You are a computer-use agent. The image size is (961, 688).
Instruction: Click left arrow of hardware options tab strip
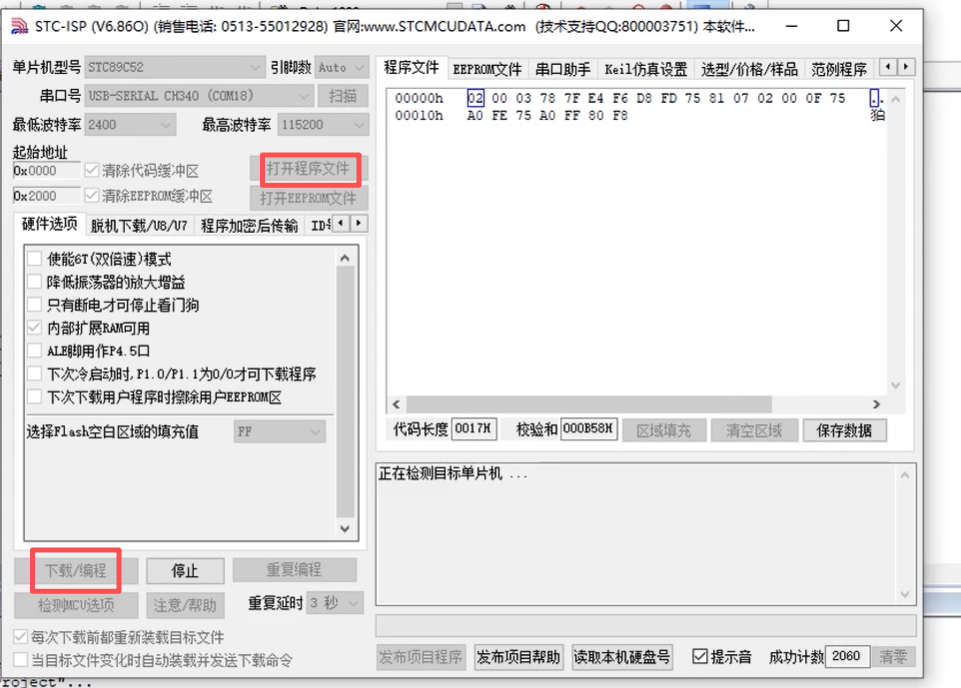341,223
